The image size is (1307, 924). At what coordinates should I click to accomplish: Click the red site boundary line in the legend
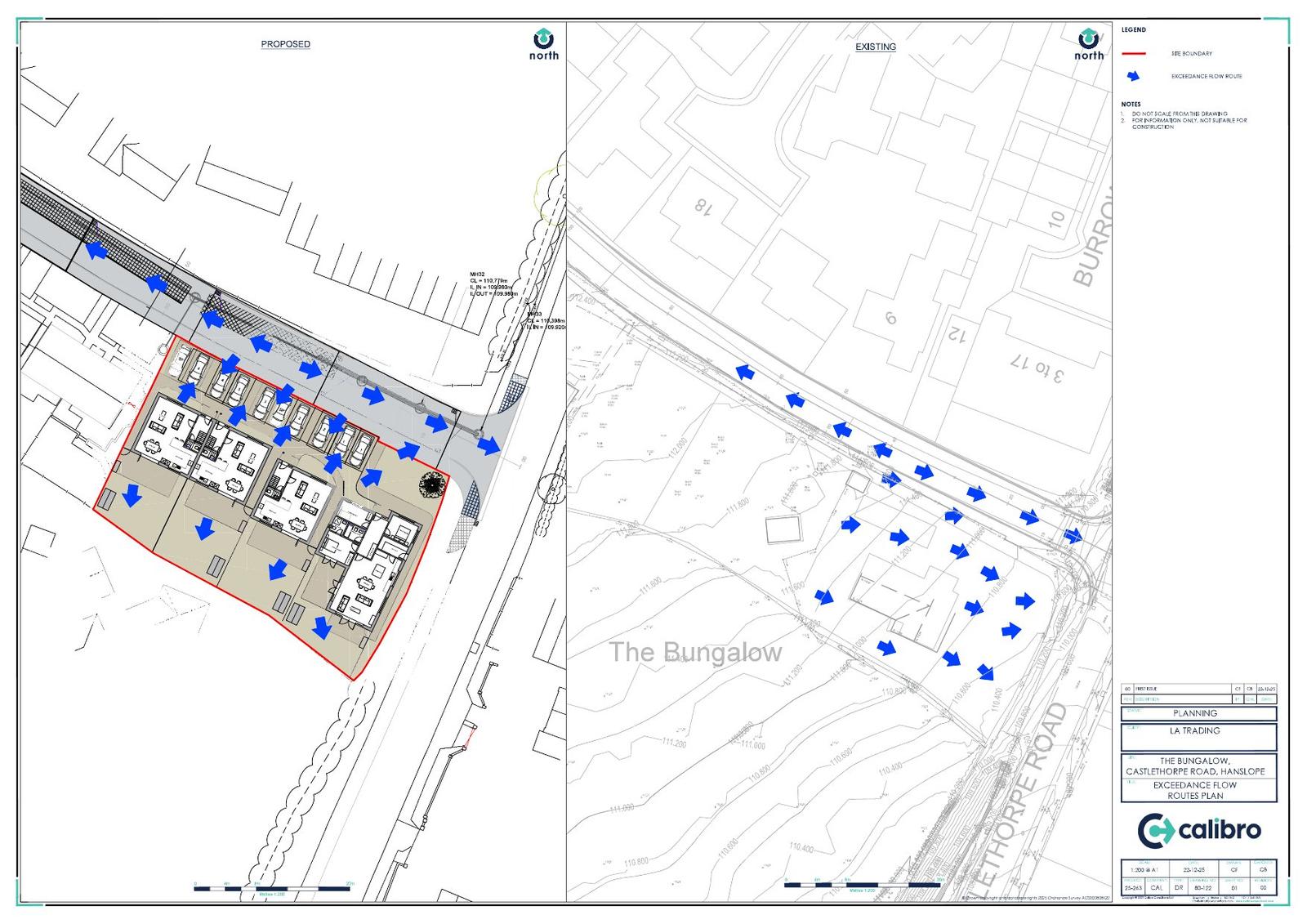tap(1134, 54)
